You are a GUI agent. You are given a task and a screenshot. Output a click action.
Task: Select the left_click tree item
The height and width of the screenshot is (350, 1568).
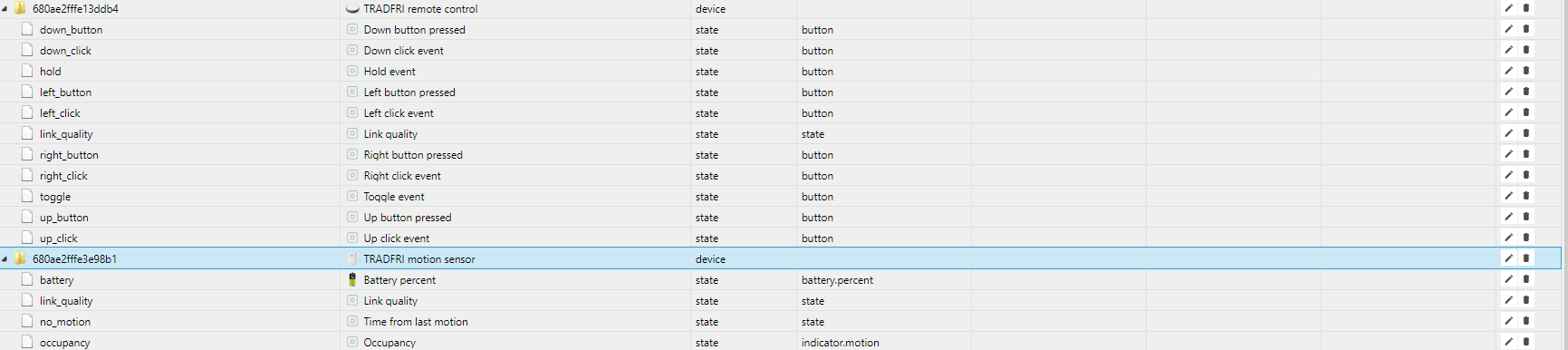click(x=60, y=113)
